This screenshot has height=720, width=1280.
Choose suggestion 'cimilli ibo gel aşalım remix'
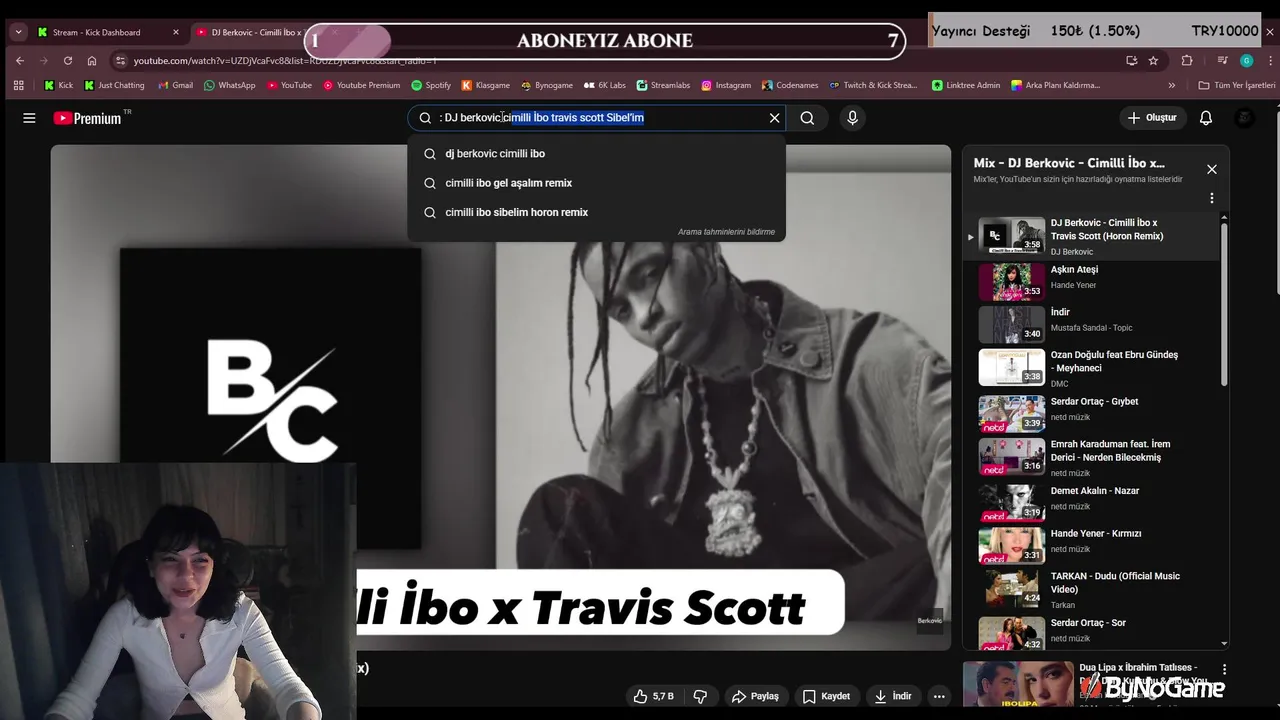[596, 183]
